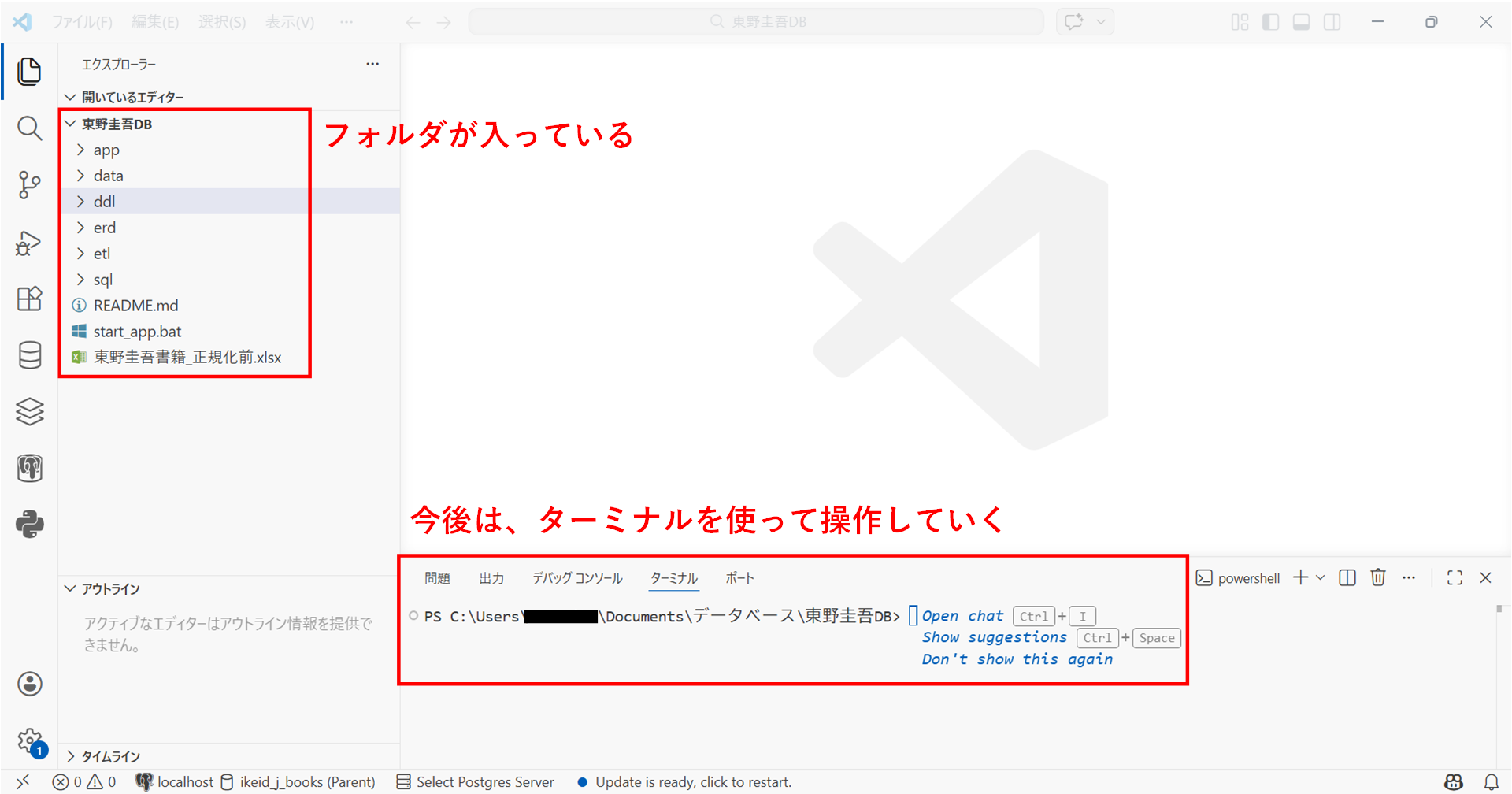Open the Explorer view in activity bar
The image size is (1512, 794).
[29, 72]
